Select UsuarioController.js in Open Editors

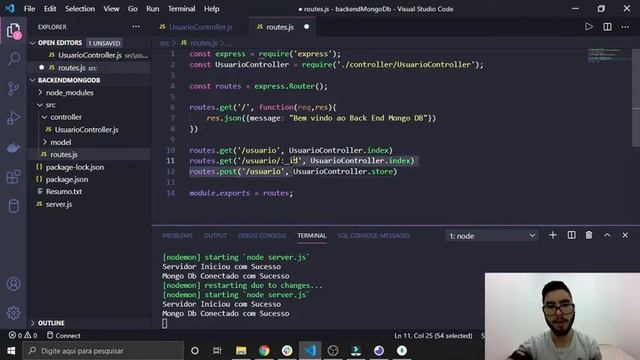(98, 55)
